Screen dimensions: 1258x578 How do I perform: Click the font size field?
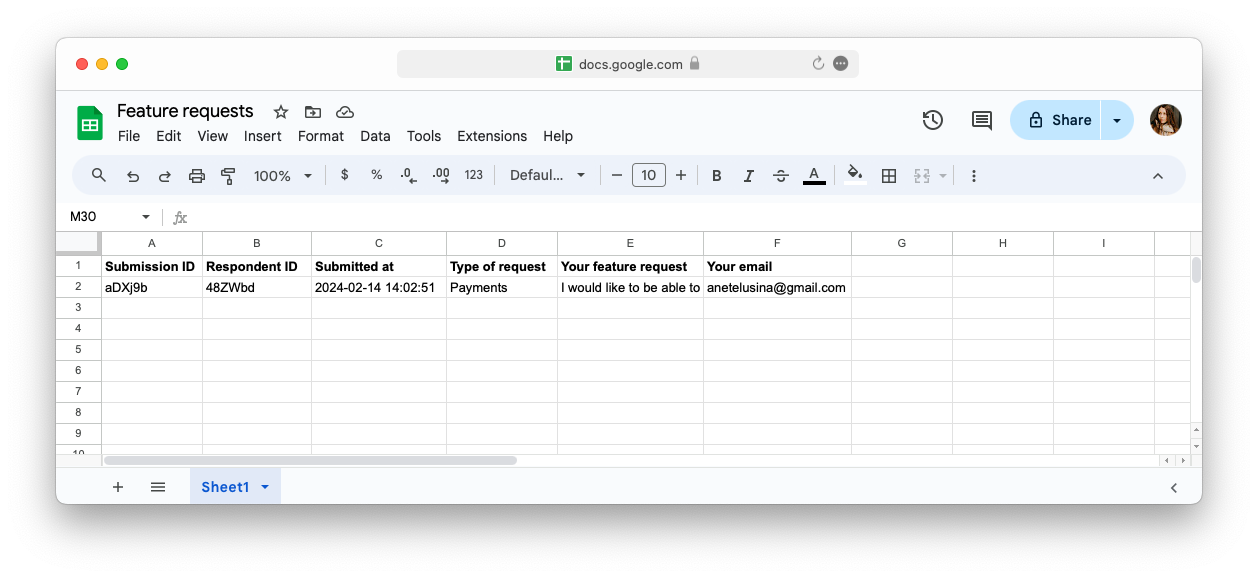[x=649, y=176]
